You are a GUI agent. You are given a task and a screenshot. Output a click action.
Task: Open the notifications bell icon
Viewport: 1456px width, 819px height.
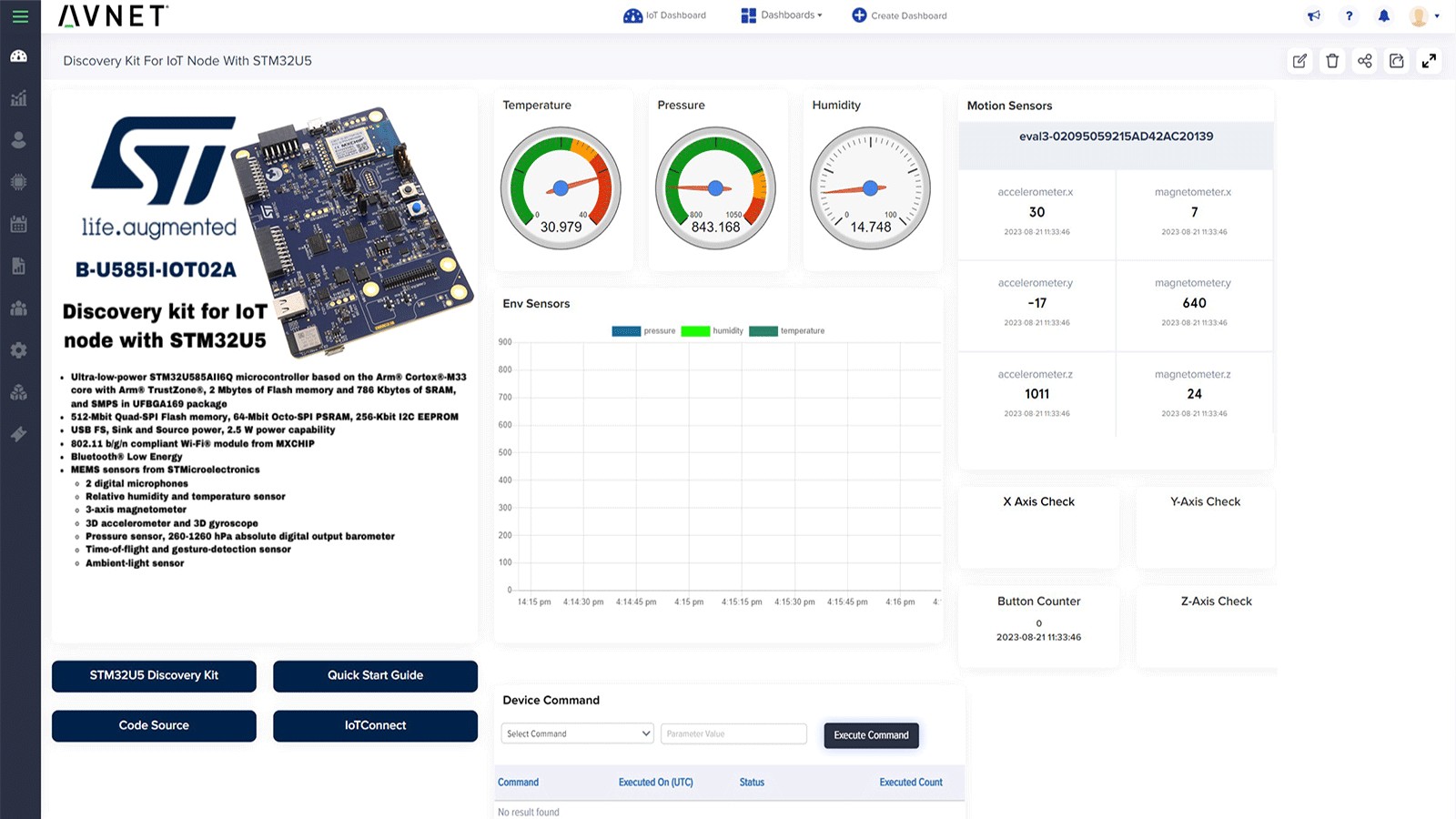(1384, 15)
